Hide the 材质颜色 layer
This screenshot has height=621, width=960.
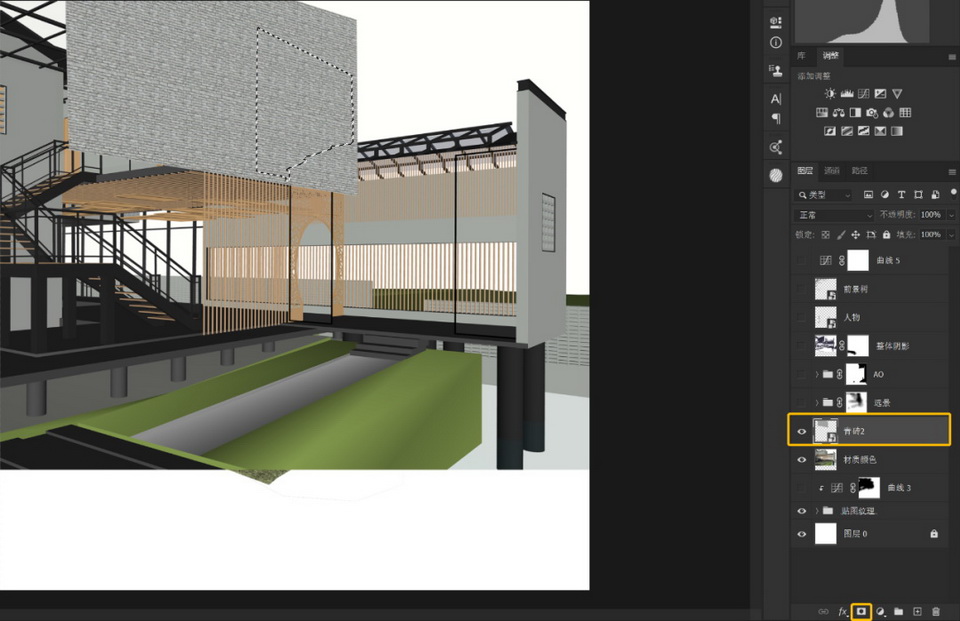point(801,460)
